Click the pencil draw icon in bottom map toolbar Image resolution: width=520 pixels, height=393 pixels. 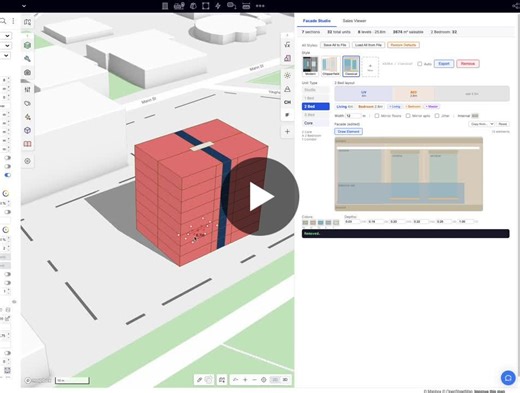[199, 380]
